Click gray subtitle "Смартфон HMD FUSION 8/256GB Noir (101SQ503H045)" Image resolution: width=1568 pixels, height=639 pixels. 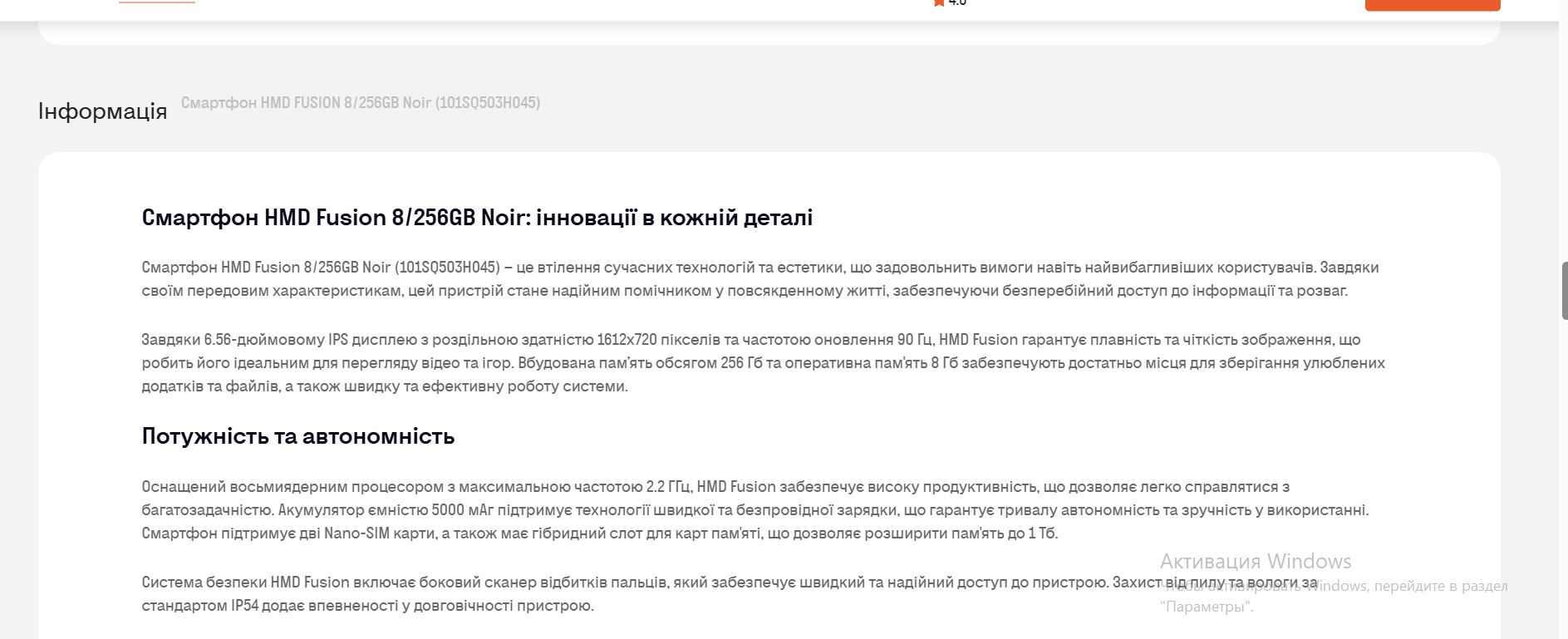(361, 103)
